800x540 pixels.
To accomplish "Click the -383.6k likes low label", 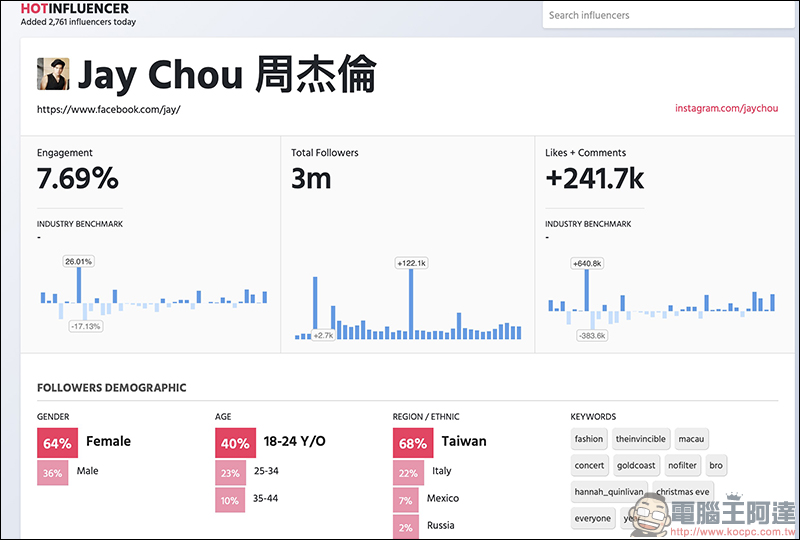I will (x=592, y=335).
